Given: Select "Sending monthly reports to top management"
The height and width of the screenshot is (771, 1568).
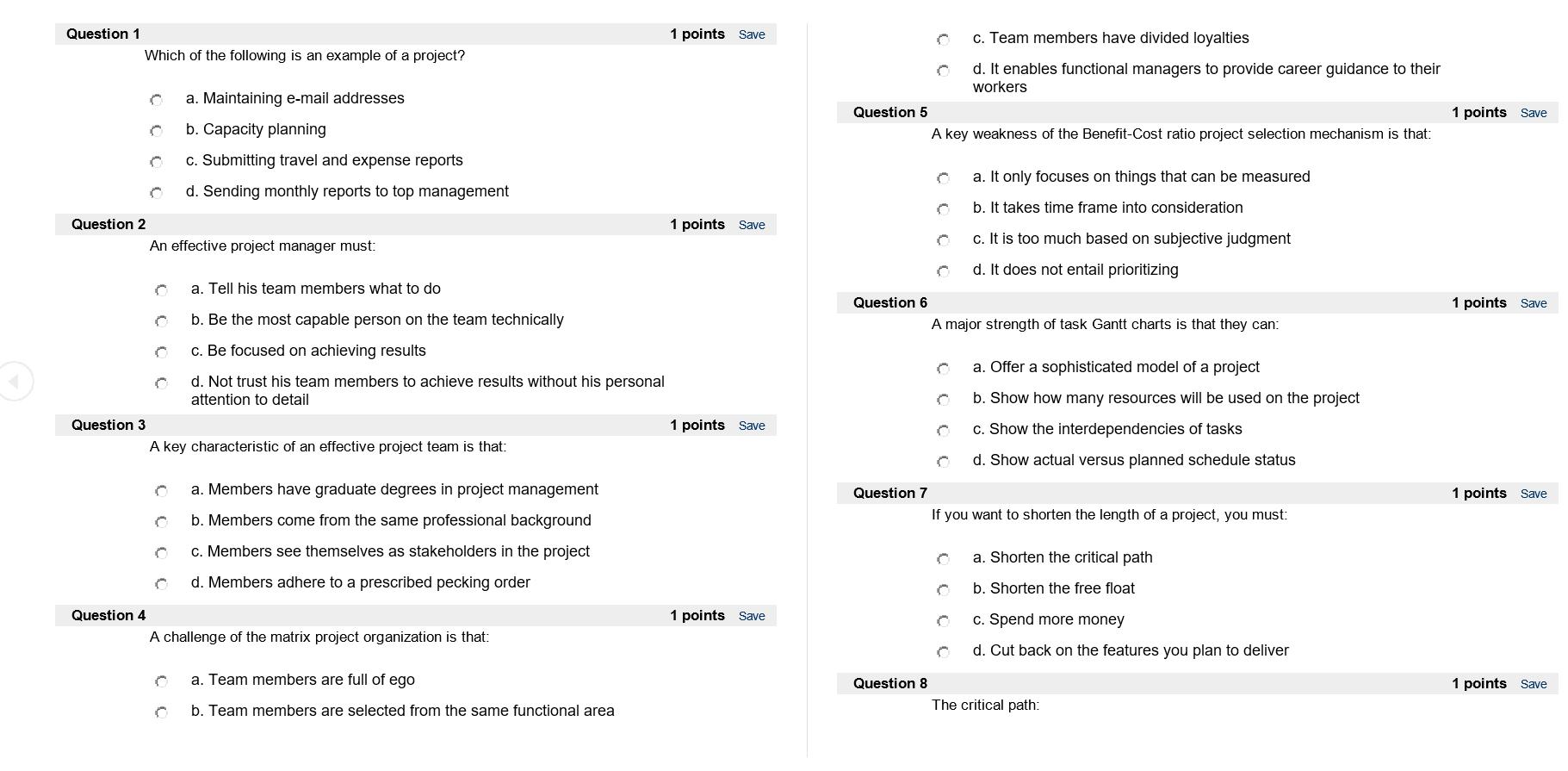Looking at the screenshot, I should click(156, 194).
